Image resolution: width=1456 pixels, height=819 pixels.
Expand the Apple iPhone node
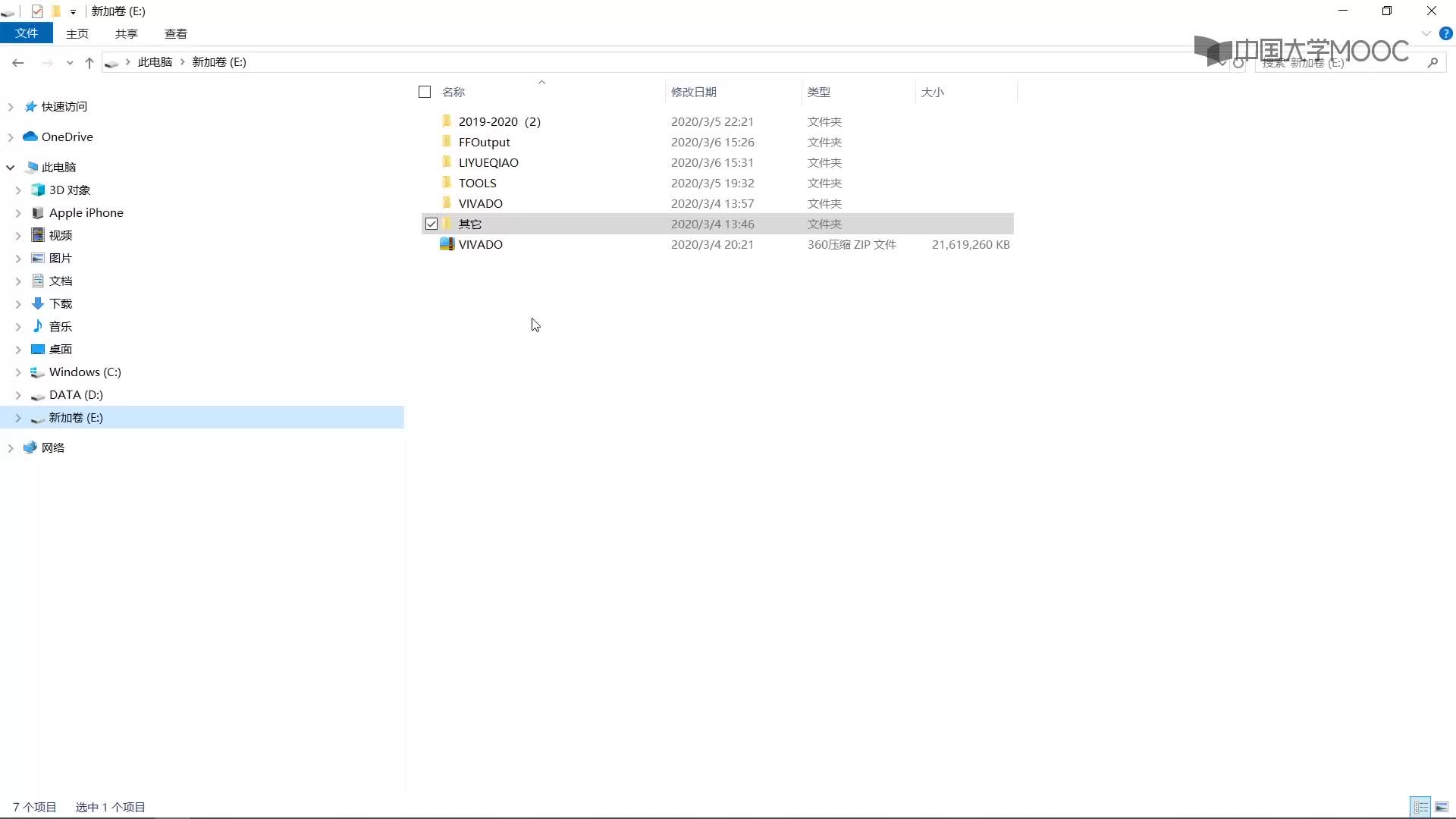tap(18, 213)
